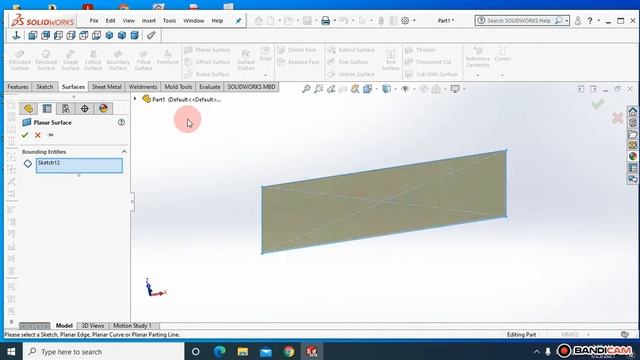
Task: Open the View menu
Action: click(x=129, y=21)
